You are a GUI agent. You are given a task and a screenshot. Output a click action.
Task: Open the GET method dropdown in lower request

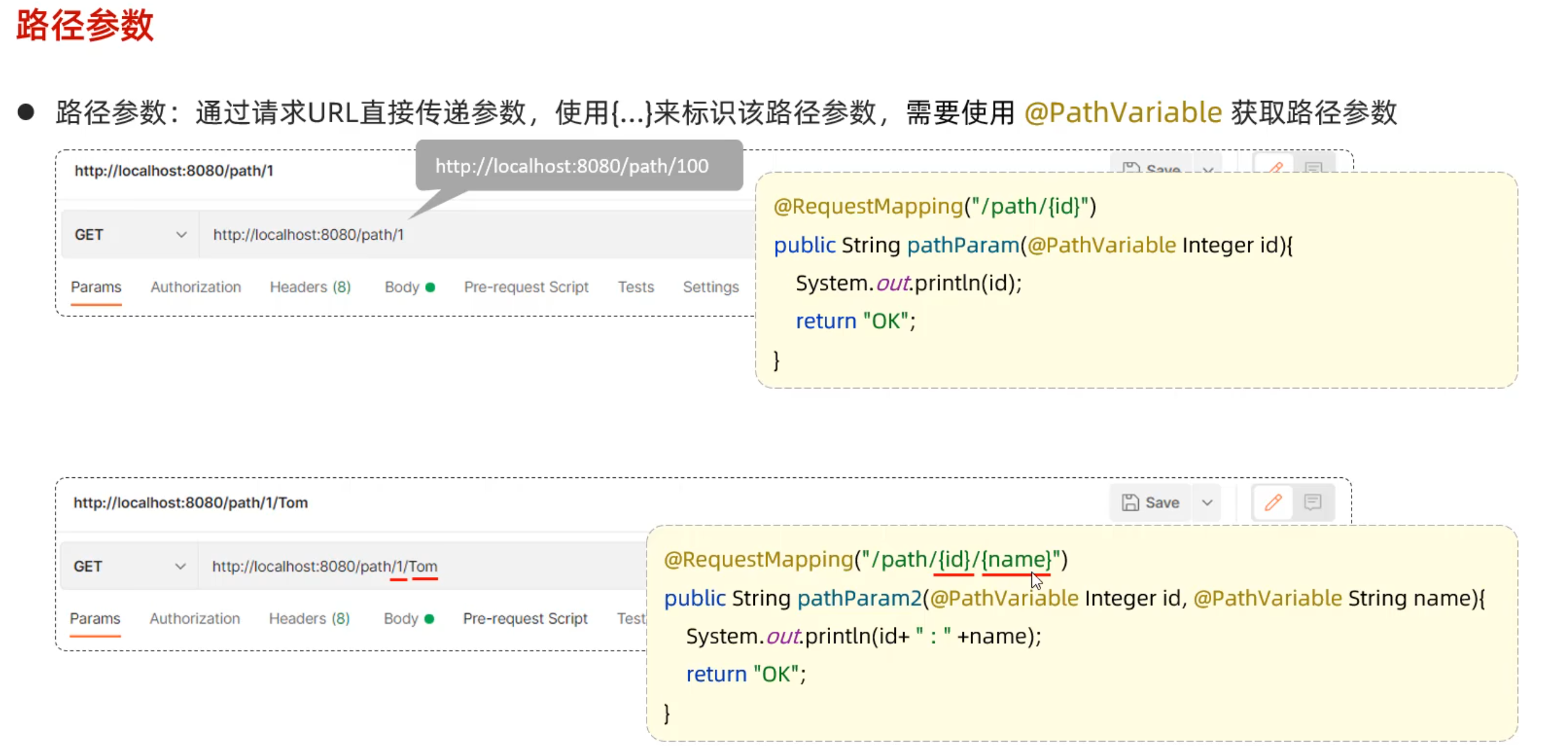[x=129, y=567]
